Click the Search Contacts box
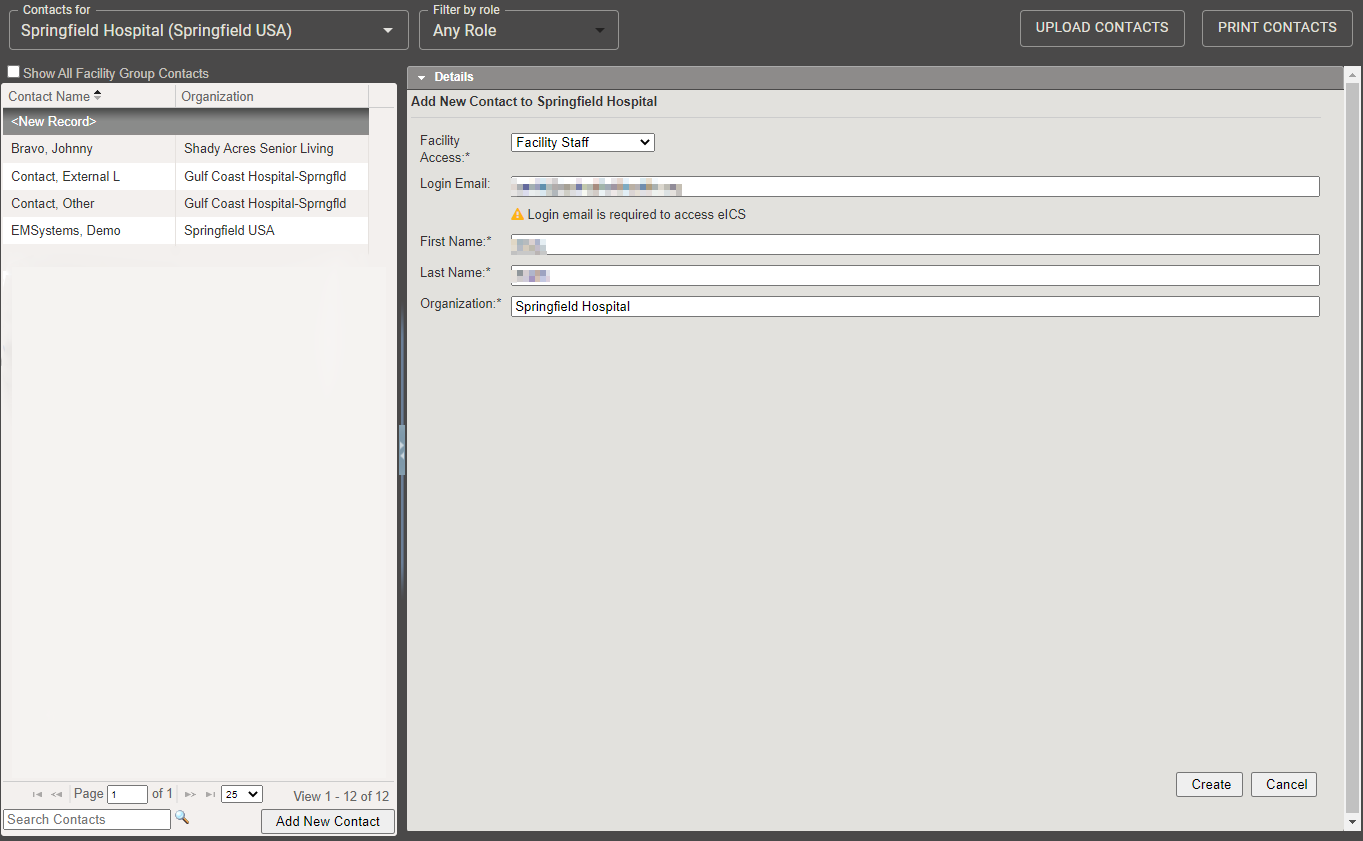The width and height of the screenshot is (1363, 841). point(88,819)
